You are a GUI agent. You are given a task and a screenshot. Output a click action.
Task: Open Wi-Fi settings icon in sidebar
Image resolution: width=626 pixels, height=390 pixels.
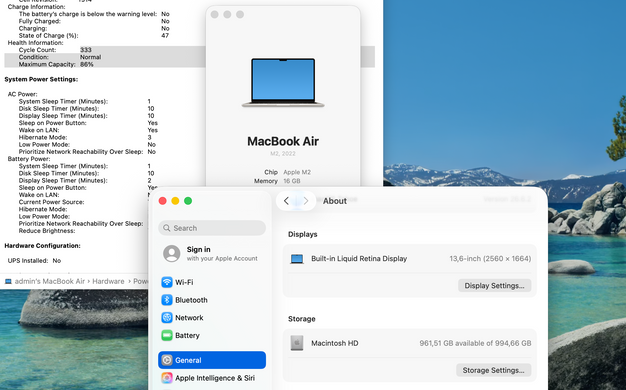point(167,282)
